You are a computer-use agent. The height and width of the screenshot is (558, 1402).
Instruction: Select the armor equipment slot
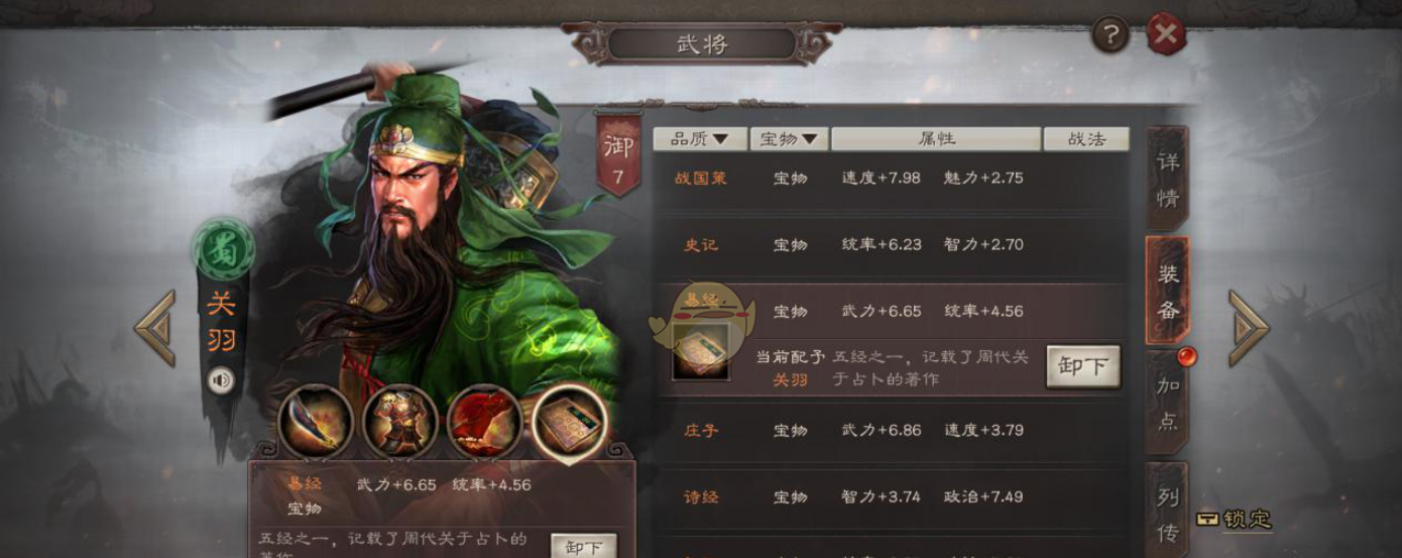[400, 423]
